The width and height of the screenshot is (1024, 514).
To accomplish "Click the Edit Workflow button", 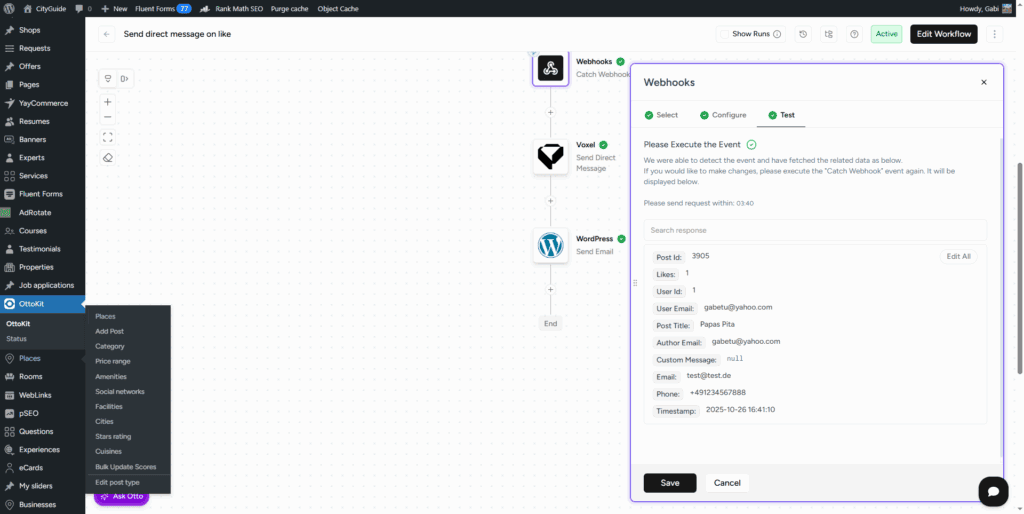I will point(943,34).
